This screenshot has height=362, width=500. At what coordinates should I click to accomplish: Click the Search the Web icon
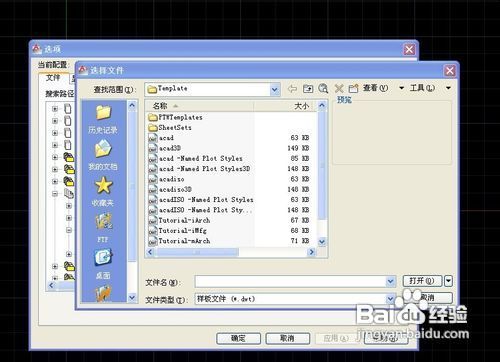323,89
